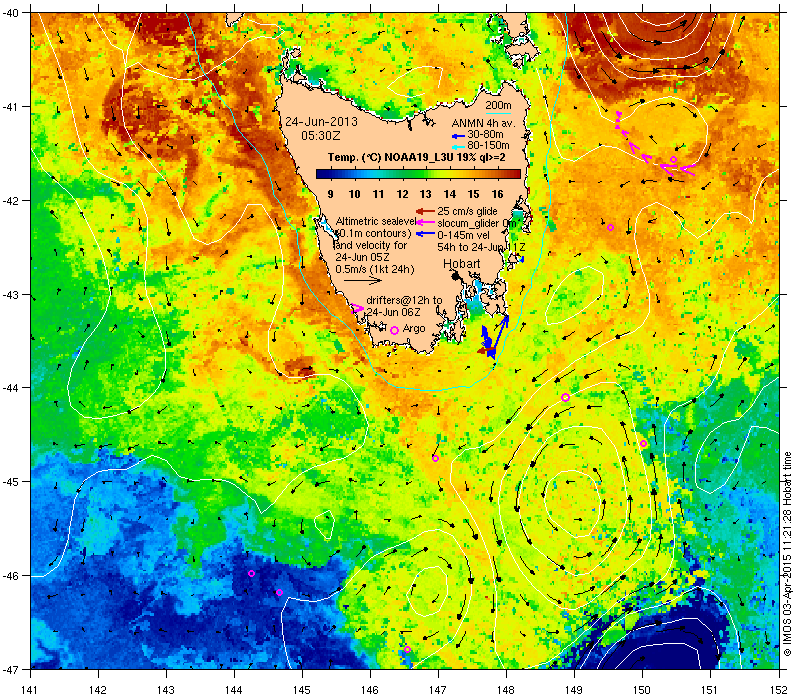
Task: Click the 24-Jun 06Z text
Action: point(394,312)
